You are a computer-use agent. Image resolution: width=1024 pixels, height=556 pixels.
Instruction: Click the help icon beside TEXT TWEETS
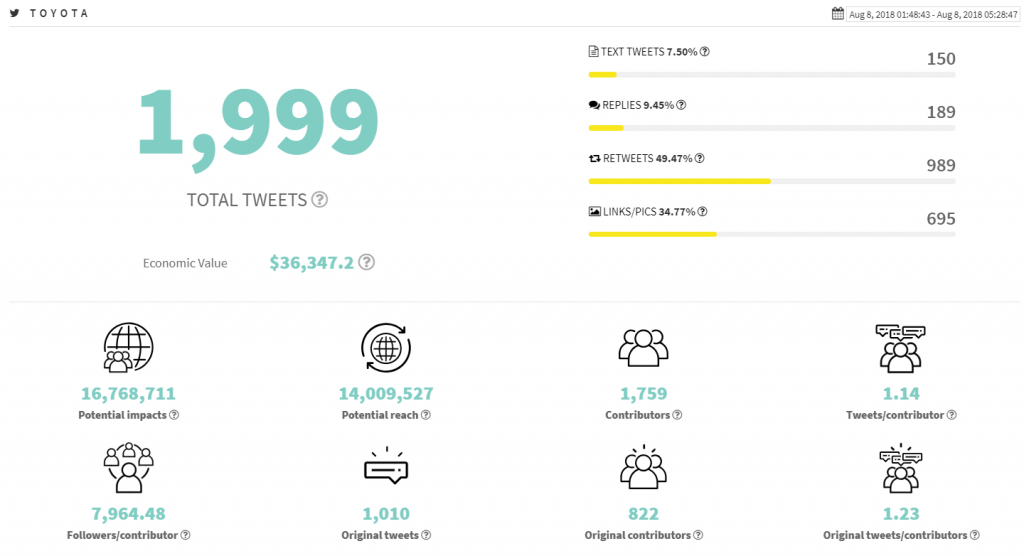coord(705,52)
